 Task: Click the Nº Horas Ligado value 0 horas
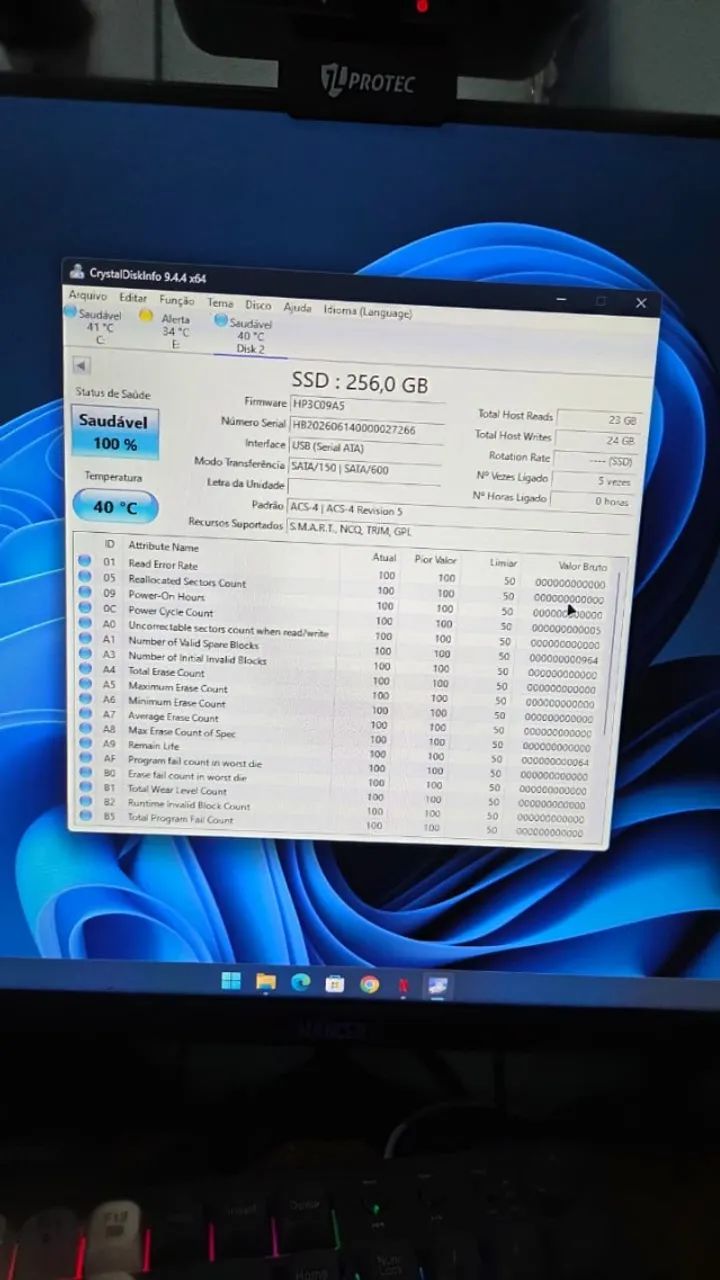tap(592, 501)
